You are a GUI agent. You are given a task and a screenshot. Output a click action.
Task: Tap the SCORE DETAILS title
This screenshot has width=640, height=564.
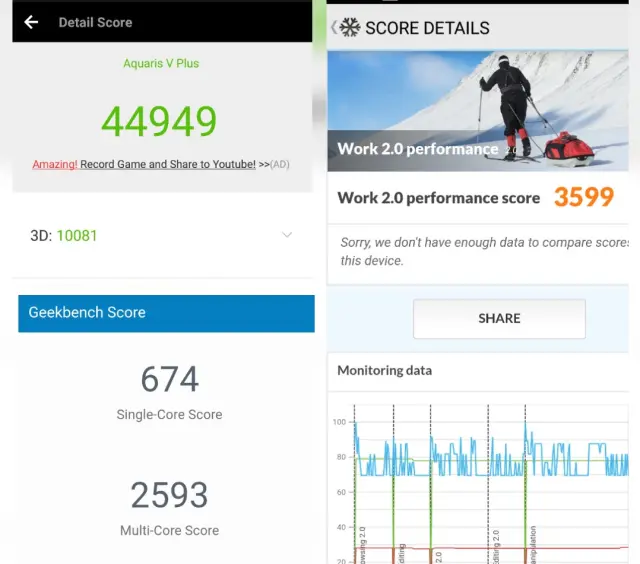[x=427, y=28]
